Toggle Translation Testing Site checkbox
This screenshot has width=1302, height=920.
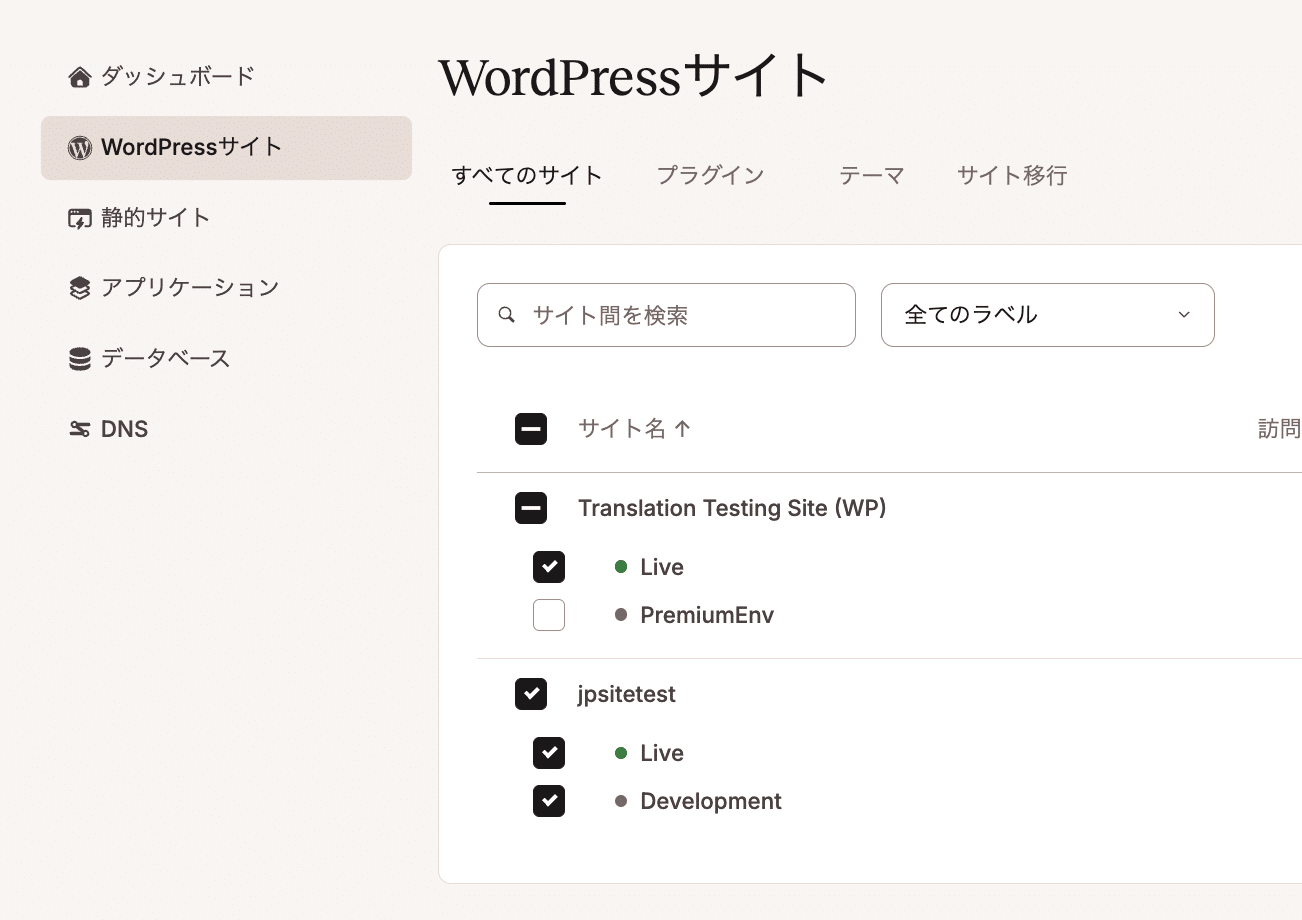[530, 508]
